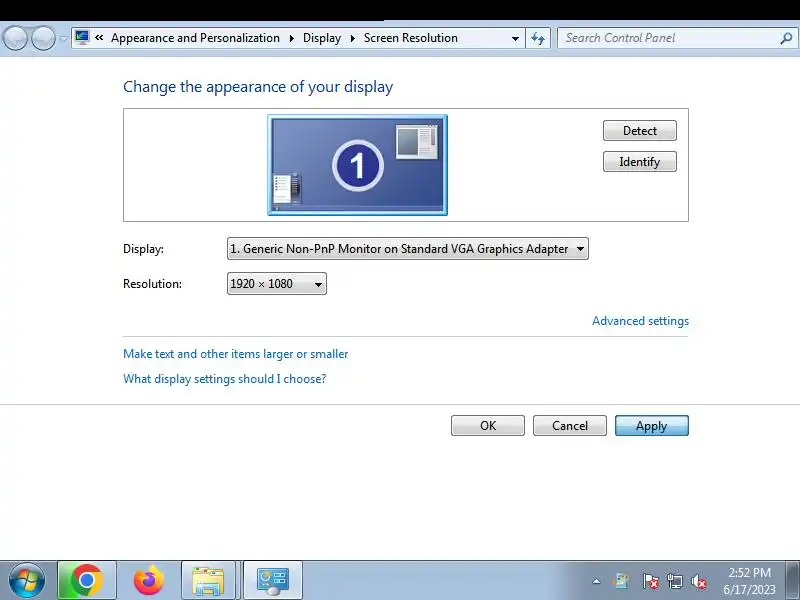800x600 pixels.
Task: Open the Display dropdown list
Action: [x=408, y=248]
